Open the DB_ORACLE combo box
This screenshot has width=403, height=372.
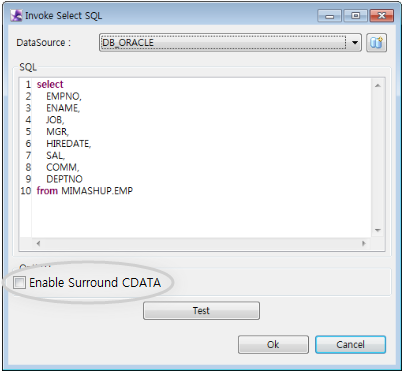(x=230, y=43)
